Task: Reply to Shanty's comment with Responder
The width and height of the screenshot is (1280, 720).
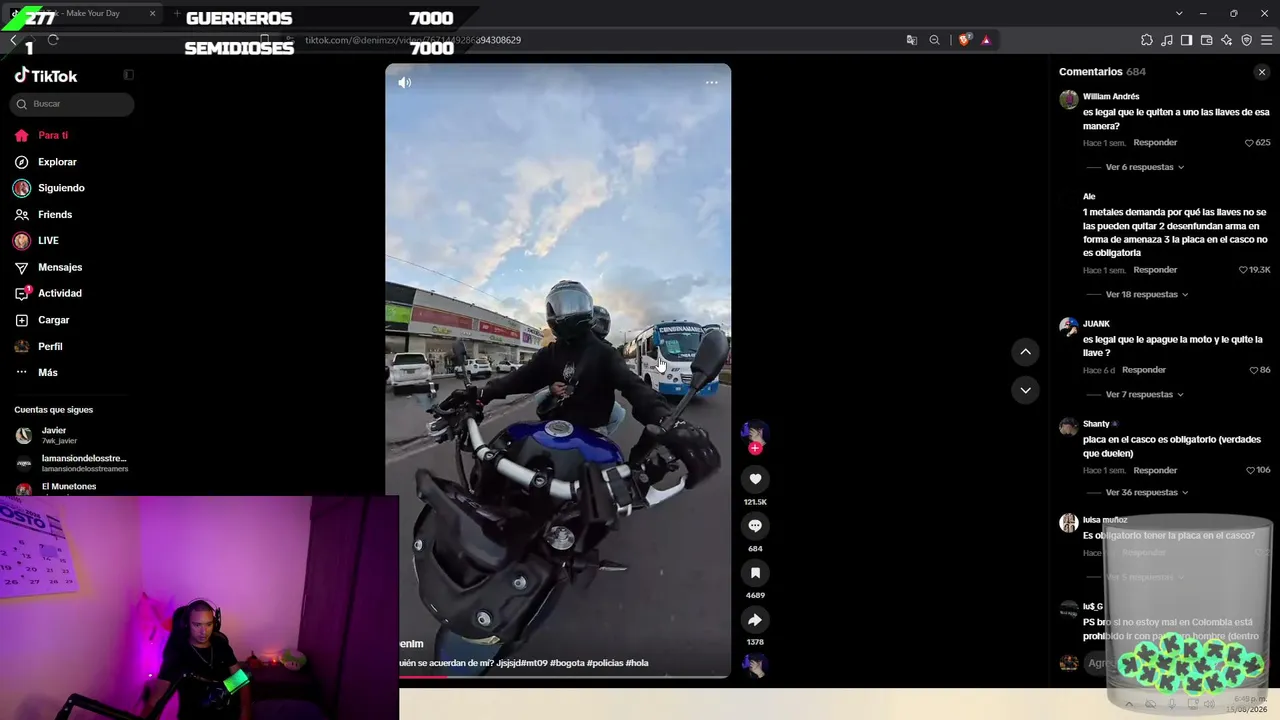Action: pyautogui.click(x=1155, y=470)
